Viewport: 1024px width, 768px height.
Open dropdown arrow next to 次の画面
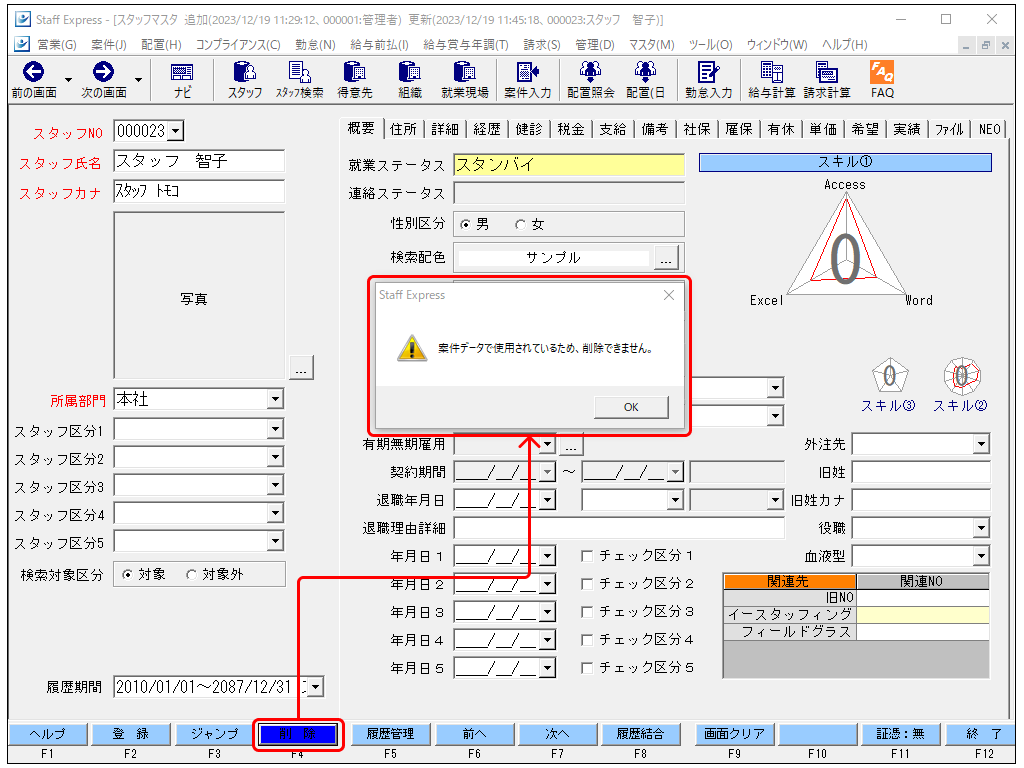coord(138,80)
